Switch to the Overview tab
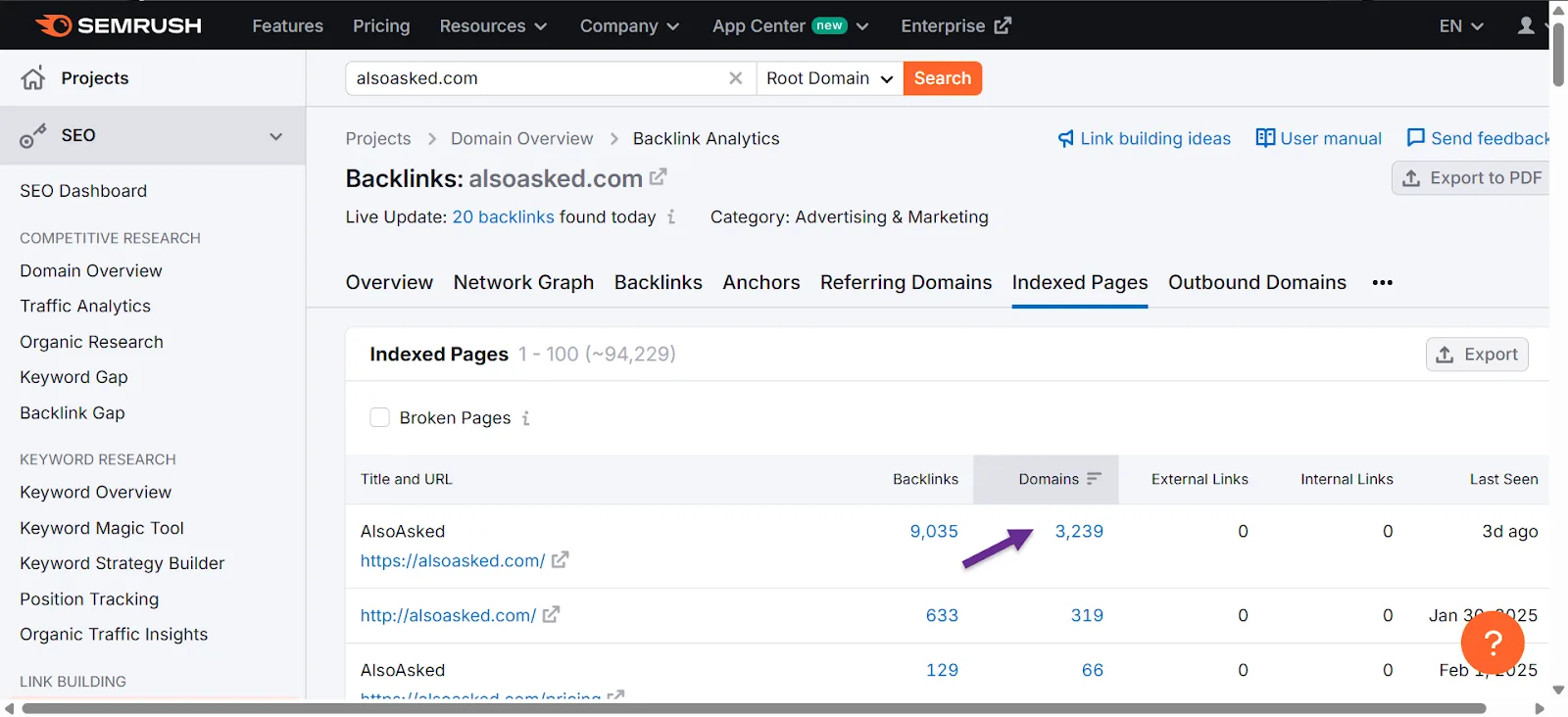 [x=389, y=282]
